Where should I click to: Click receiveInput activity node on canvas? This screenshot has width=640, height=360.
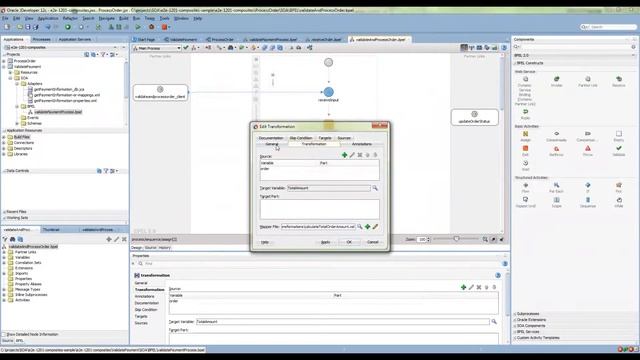point(329,92)
